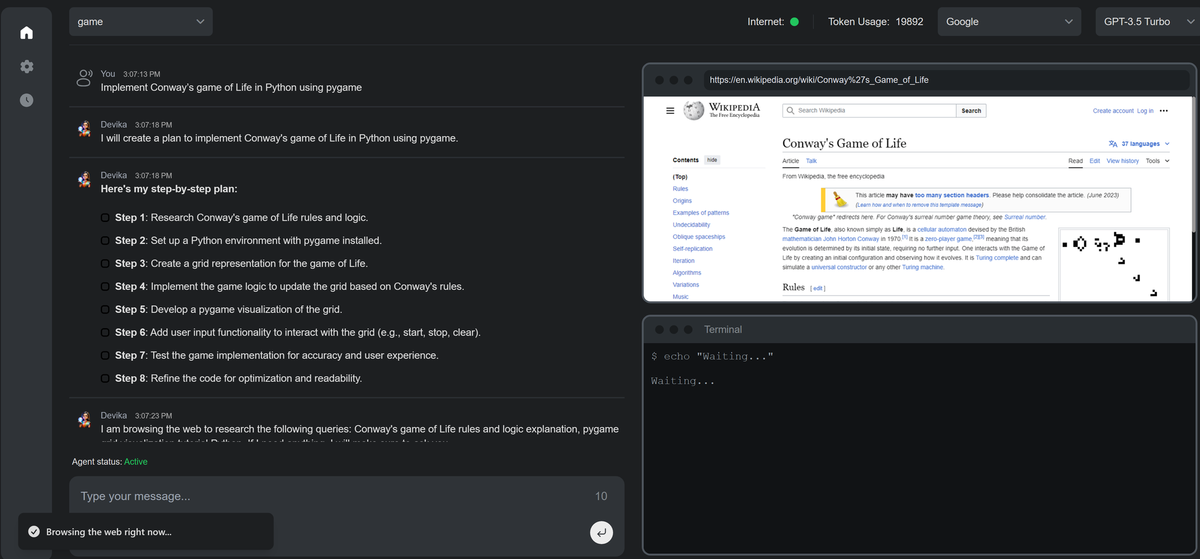Viewport: 1200px width, 559px height.
Task: Open the history clock icon in sidebar
Action: click(27, 100)
